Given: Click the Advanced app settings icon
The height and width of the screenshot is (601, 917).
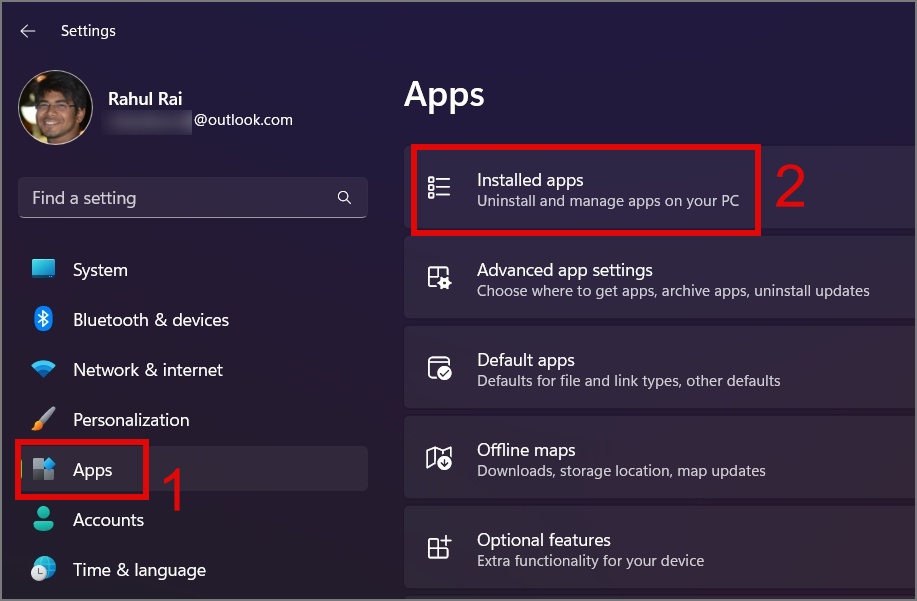Looking at the screenshot, I should coord(439,278).
